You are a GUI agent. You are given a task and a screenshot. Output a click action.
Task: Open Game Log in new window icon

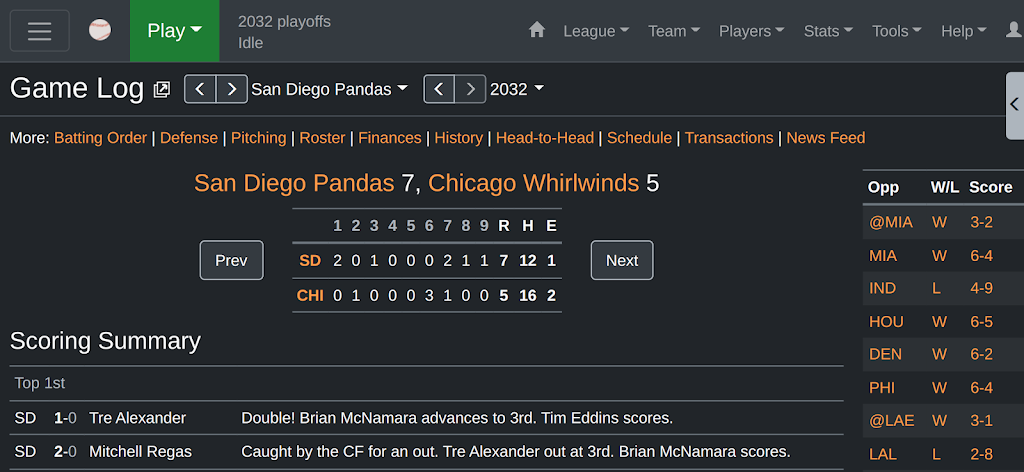tap(161, 89)
